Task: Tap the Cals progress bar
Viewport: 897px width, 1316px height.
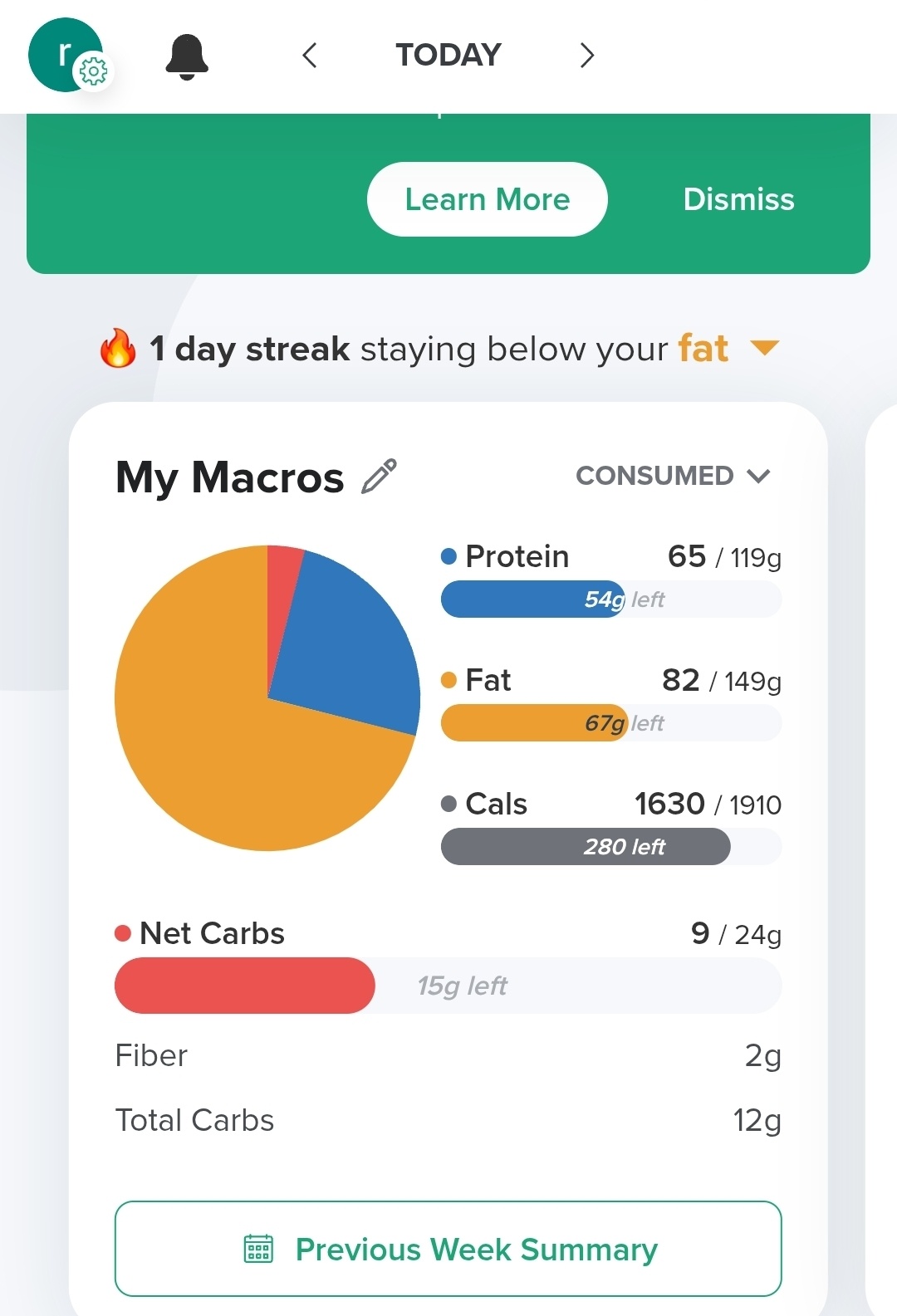Action: click(x=611, y=847)
